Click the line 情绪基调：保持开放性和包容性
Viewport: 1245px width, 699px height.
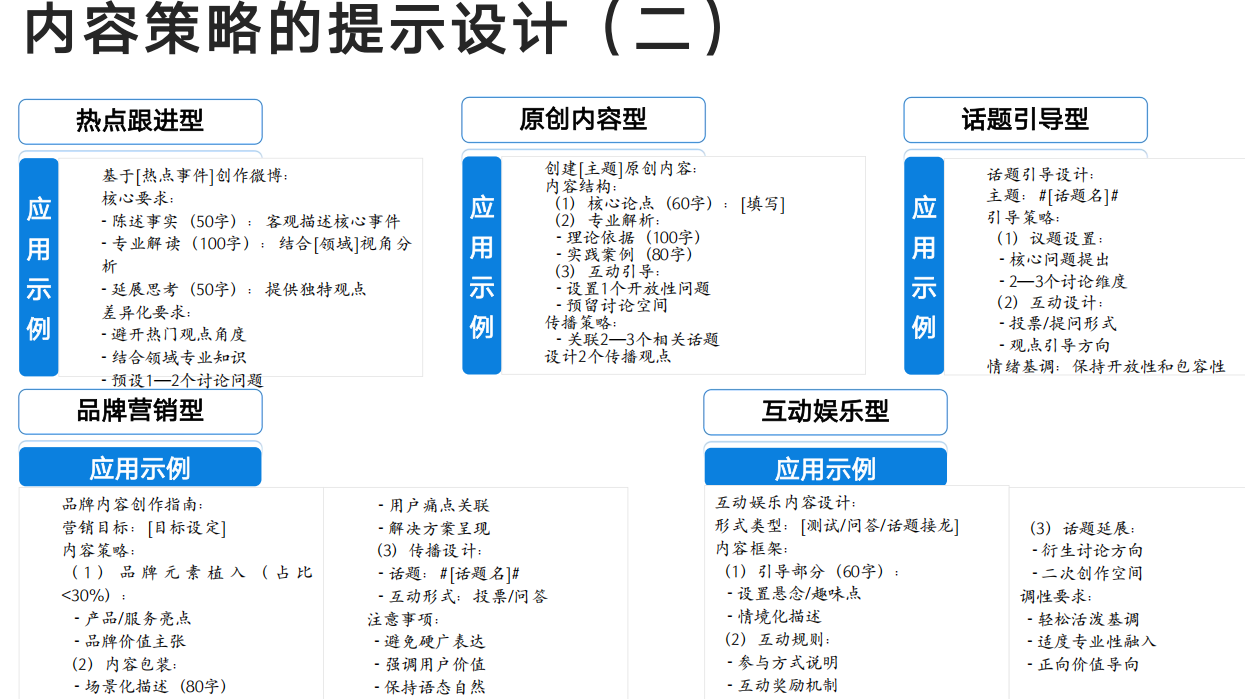click(x=1107, y=367)
